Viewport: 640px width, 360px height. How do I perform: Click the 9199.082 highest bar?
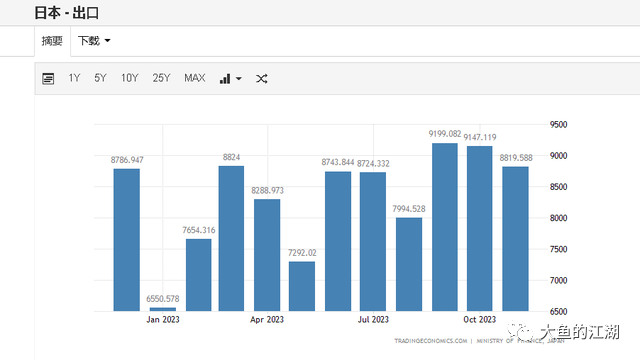445,227
